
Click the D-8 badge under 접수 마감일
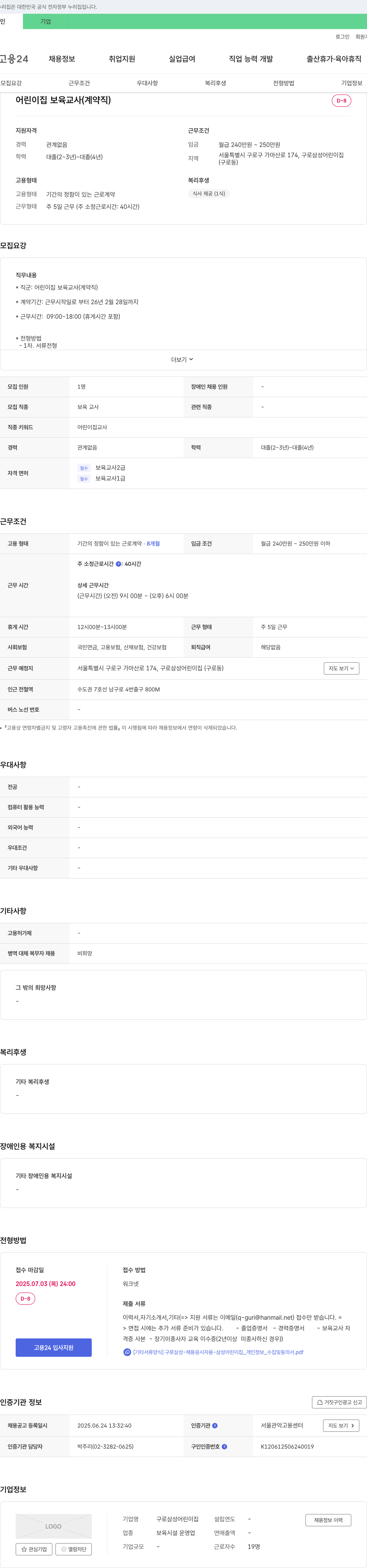25,1298
